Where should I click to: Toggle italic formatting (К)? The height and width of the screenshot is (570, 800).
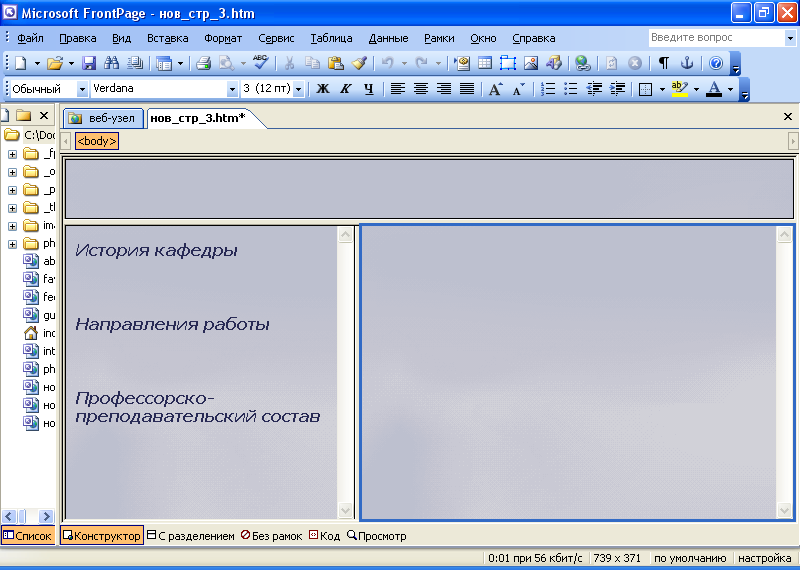click(x=345, y=89)
